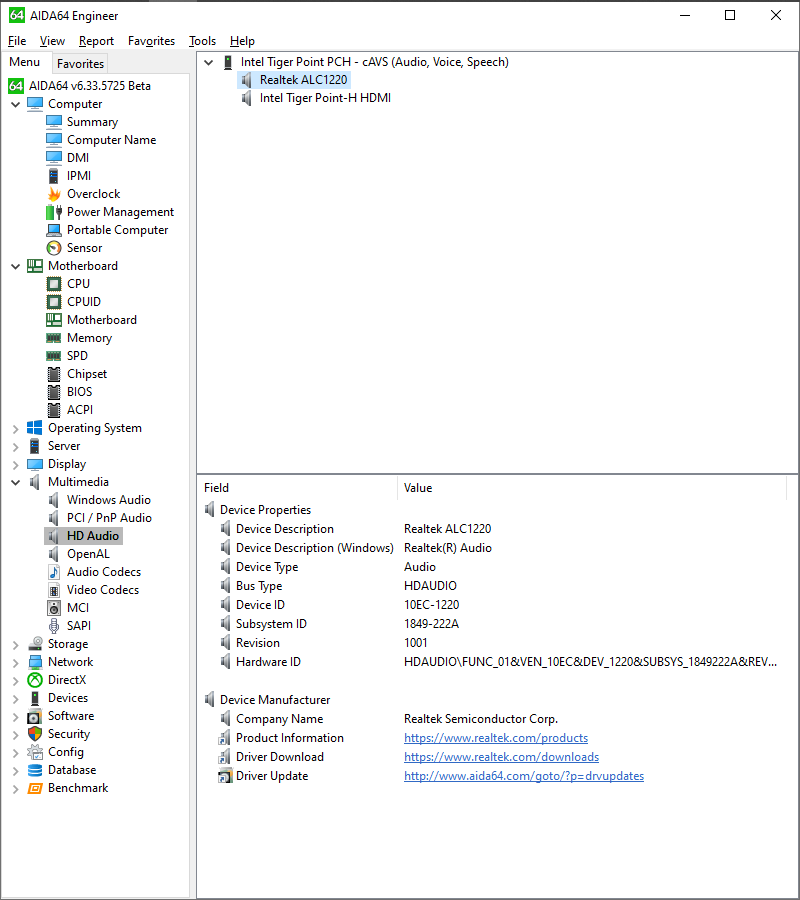Screen dimensions: 800x900
Task: Click the Database icon in tree
Action: point(35,770)
